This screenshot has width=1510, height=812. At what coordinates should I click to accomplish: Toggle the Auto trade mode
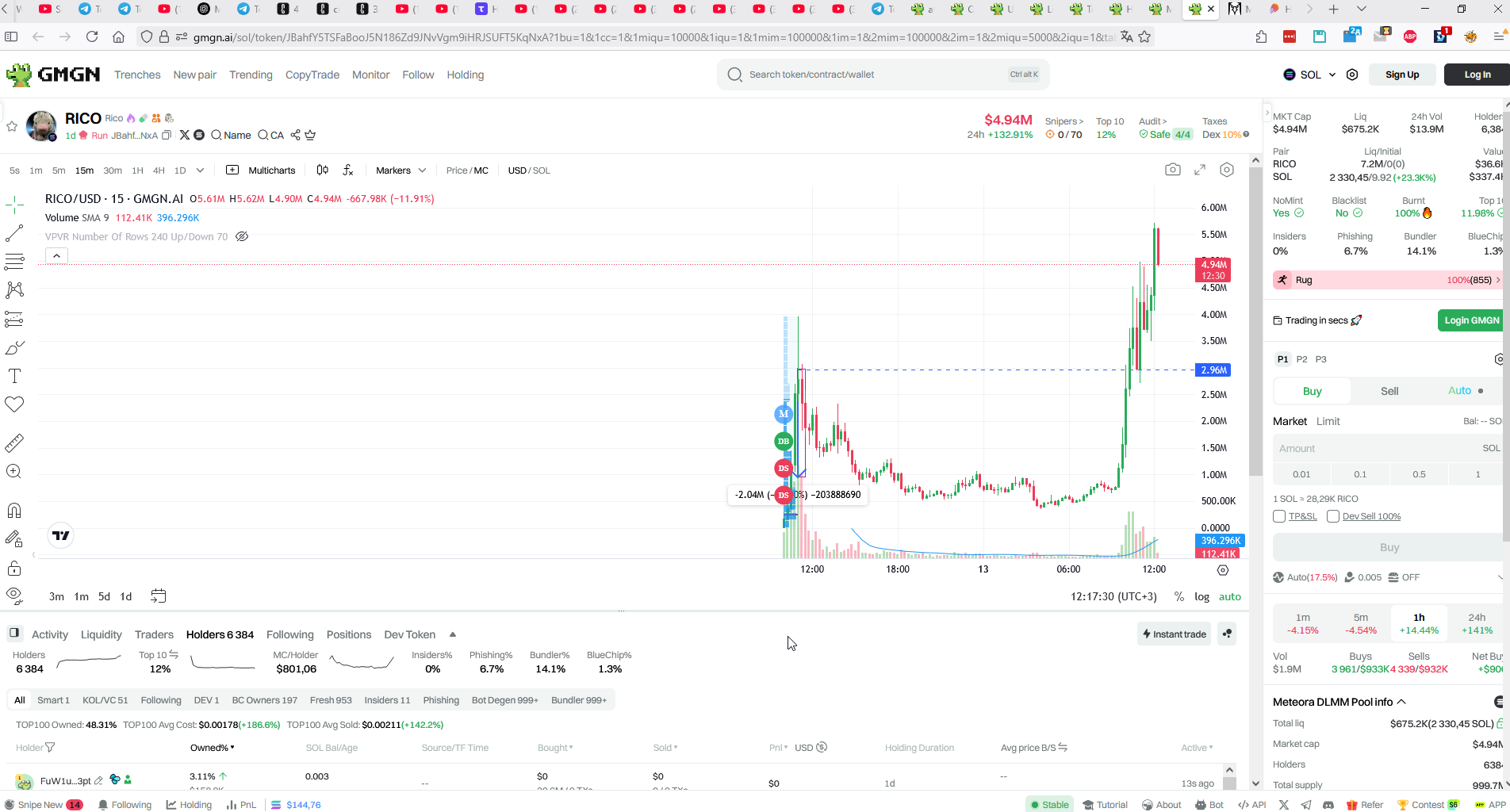[x=1466, y=391]
